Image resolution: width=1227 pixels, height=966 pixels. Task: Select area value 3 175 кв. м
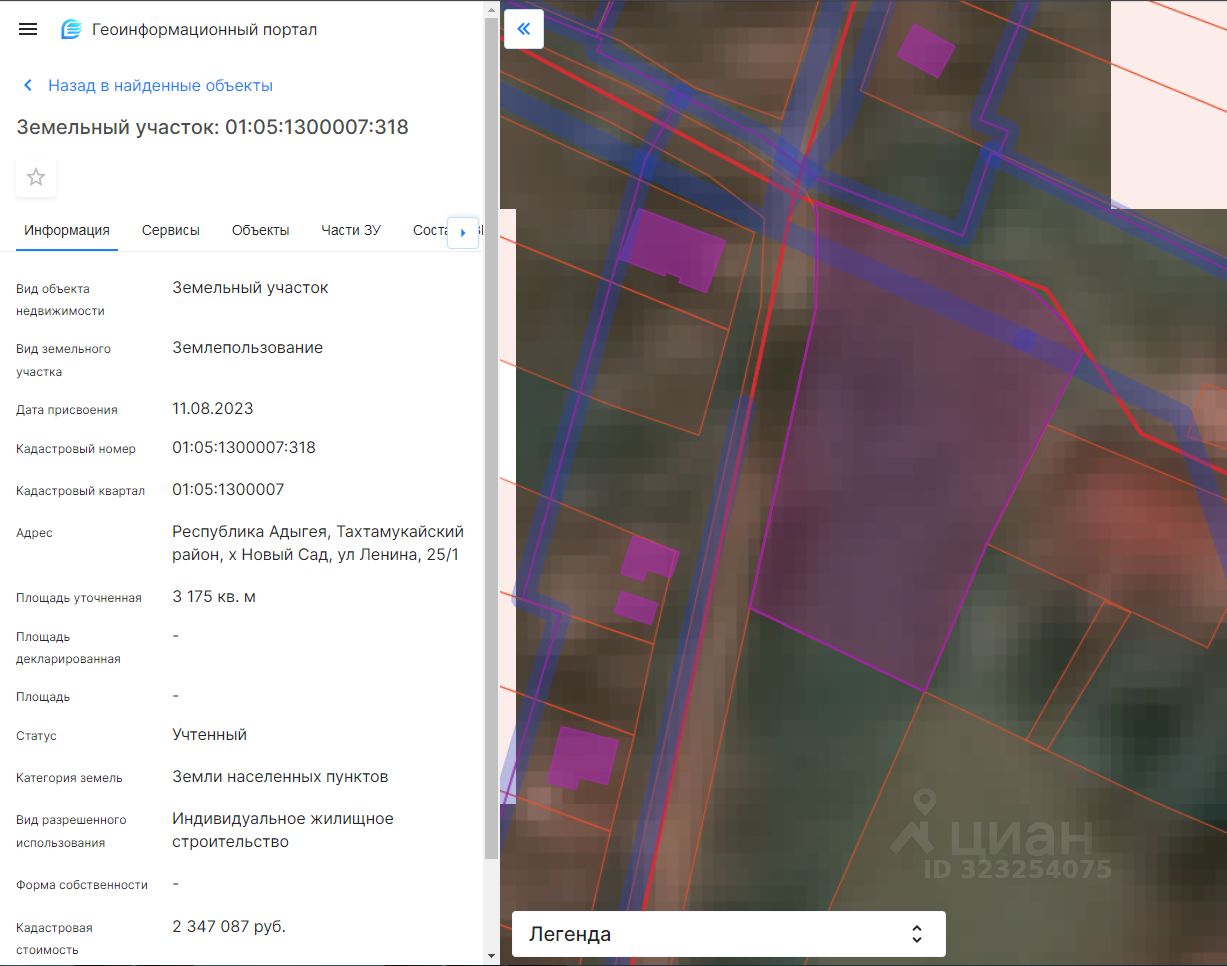point(214,597)
